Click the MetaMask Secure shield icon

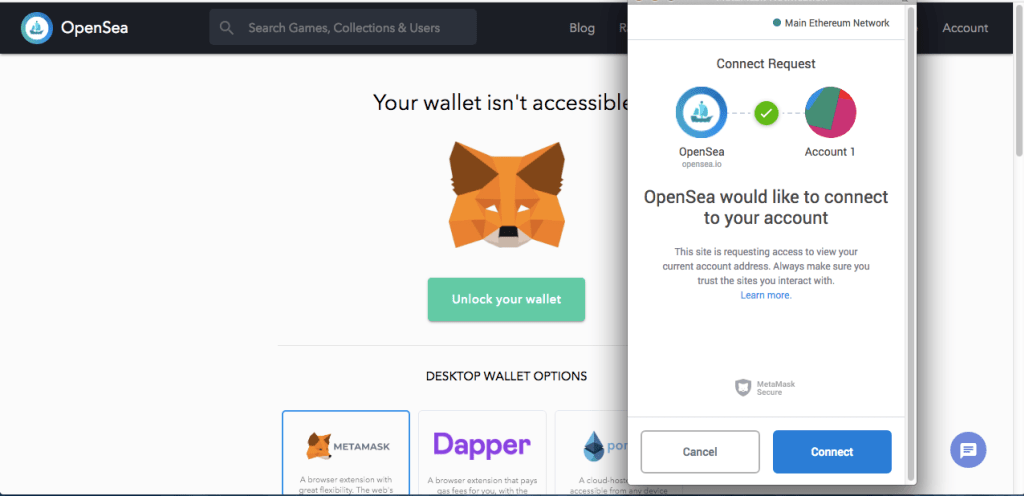tap(743, 388)
